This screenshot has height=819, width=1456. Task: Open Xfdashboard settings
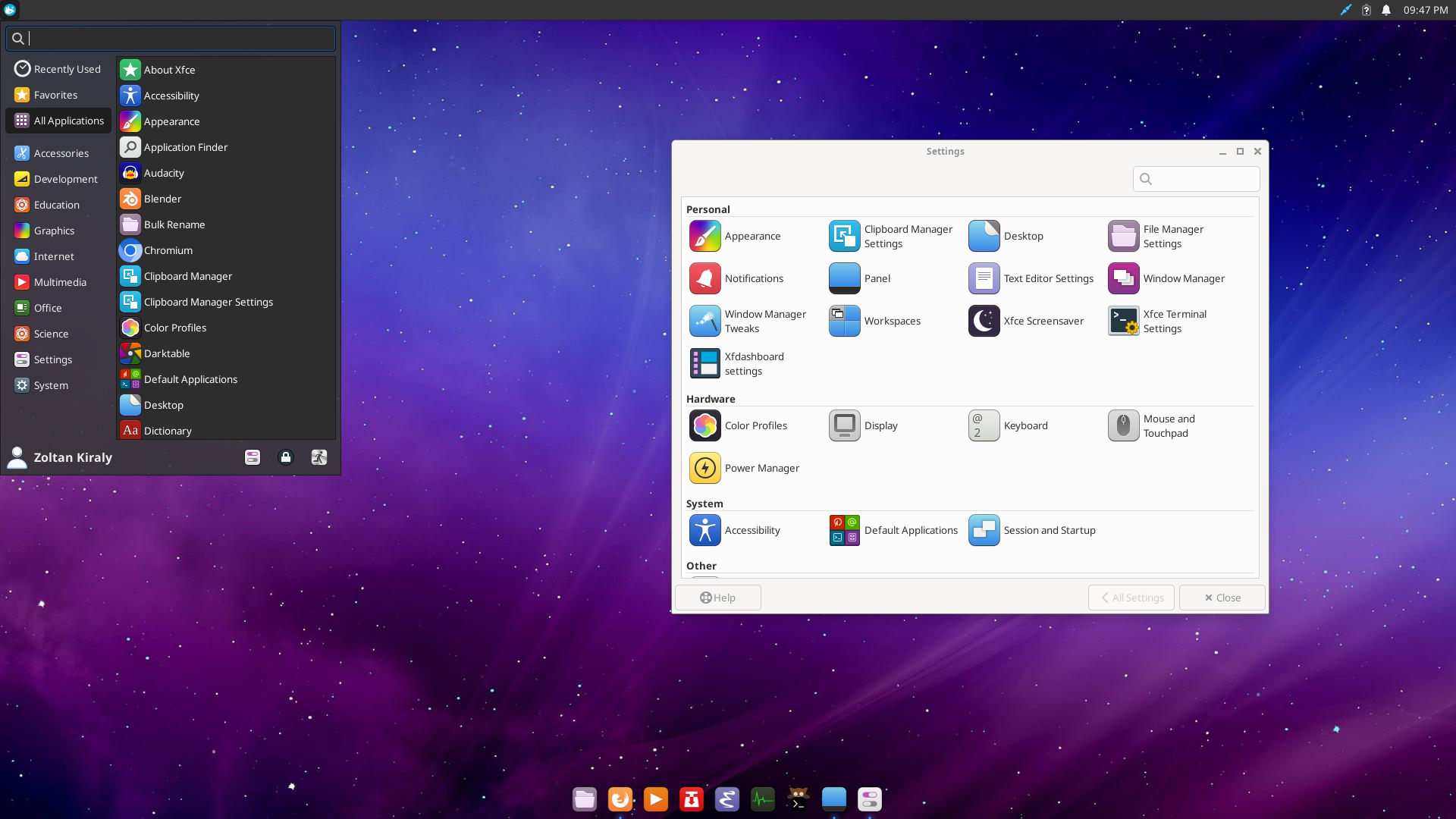[x=737, y=364]
